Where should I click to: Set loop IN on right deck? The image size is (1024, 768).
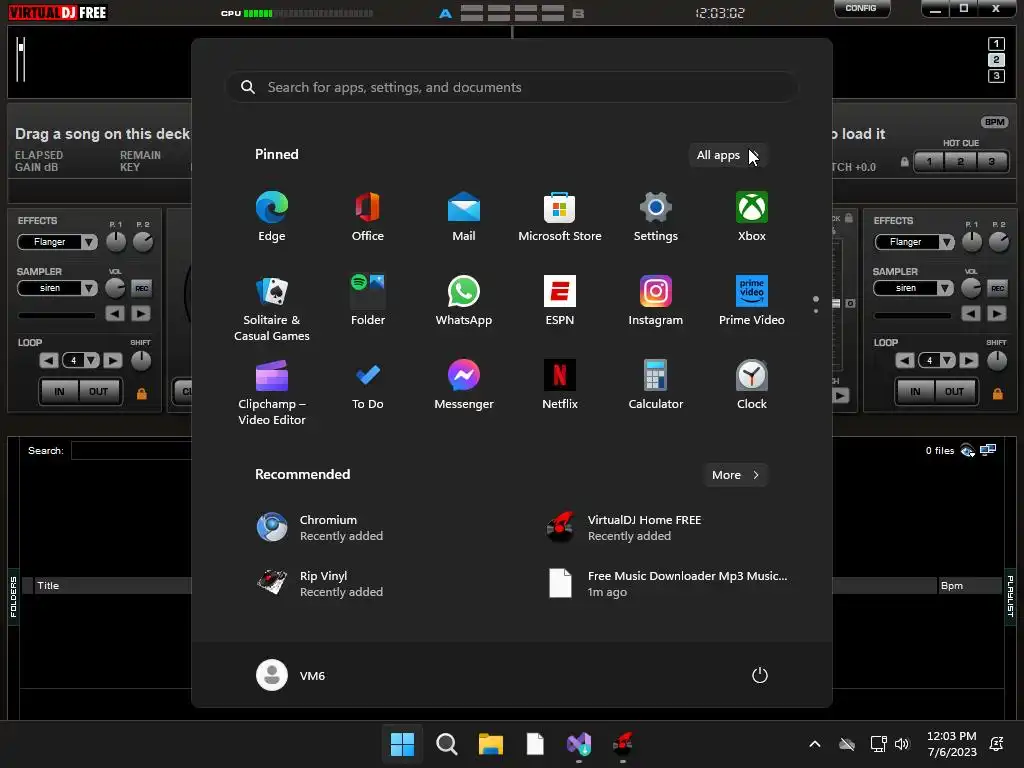916,392
